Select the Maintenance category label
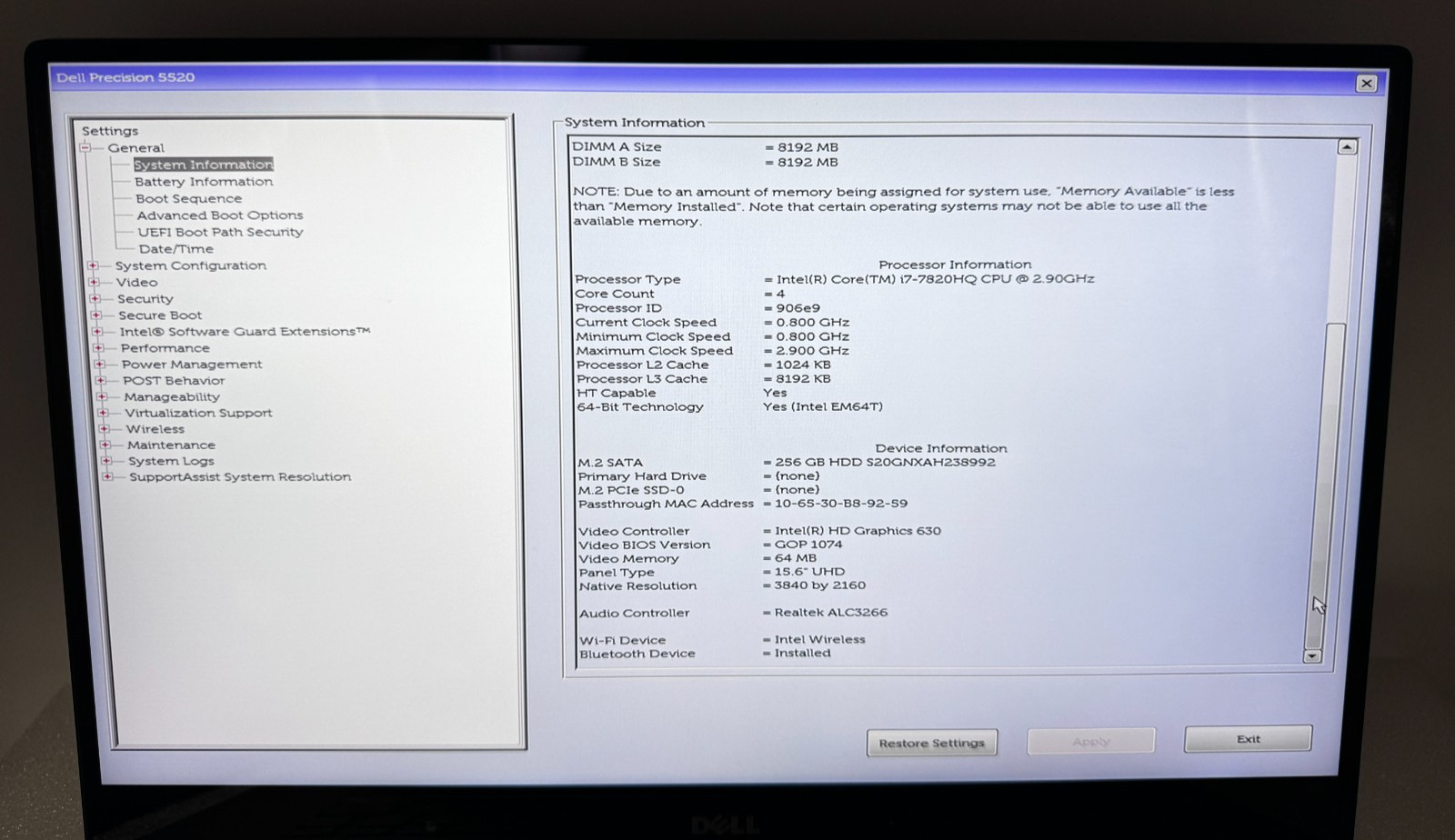 [x=172, y=445]
